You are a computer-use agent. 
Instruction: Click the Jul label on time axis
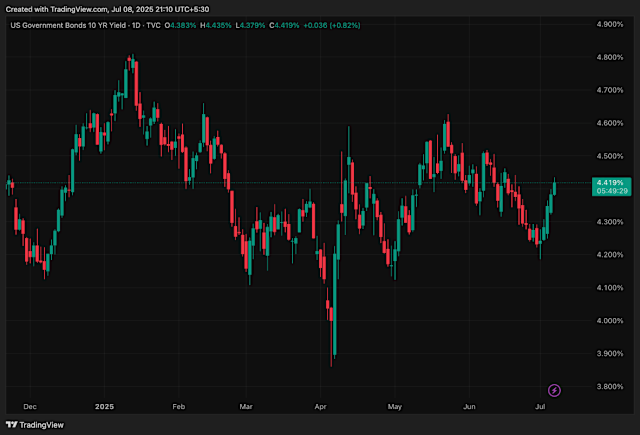coord(540,406)
